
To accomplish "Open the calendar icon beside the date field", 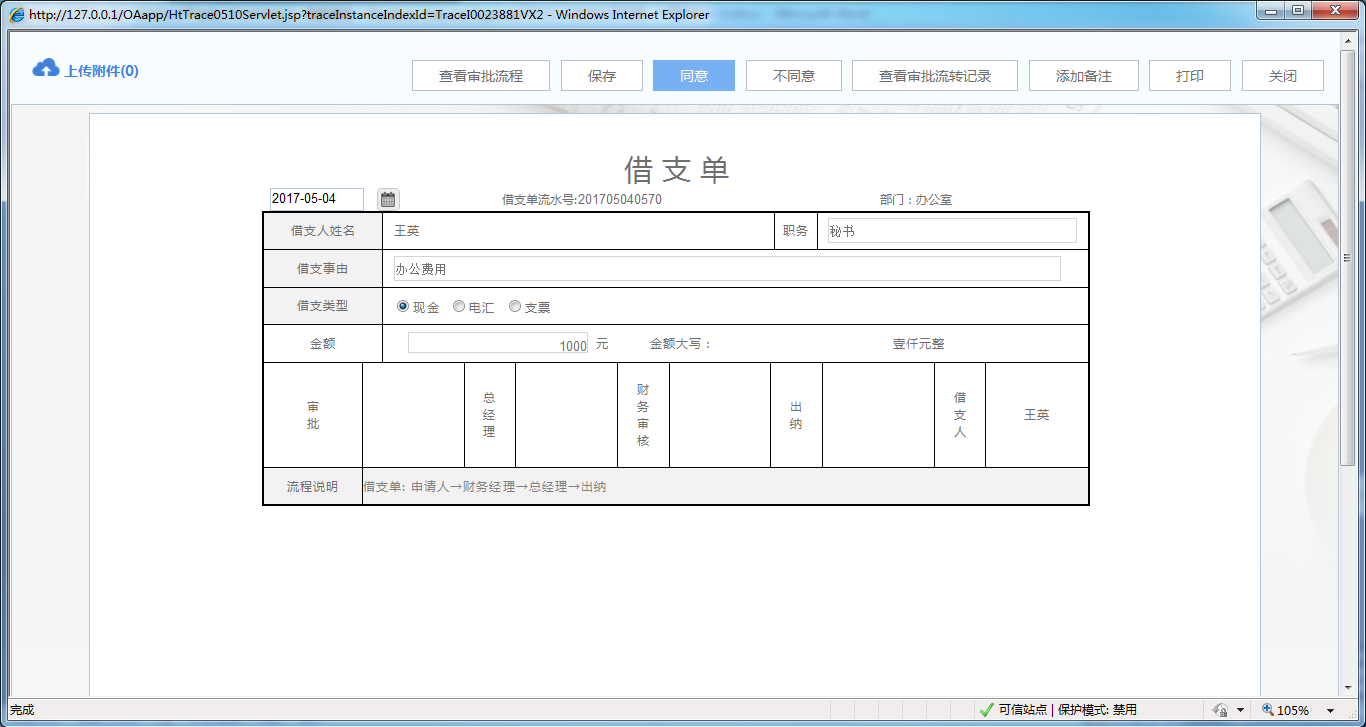I will (x=387, y=198).
